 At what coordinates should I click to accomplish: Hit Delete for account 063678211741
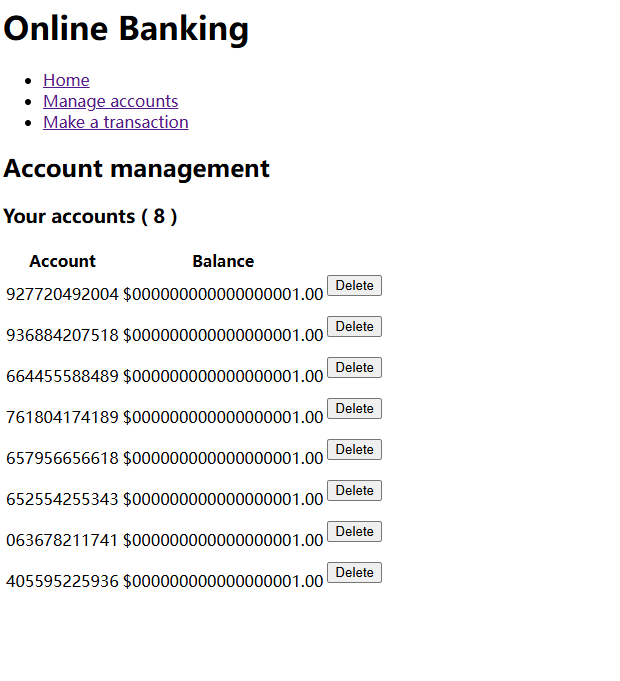pos(354,532)
